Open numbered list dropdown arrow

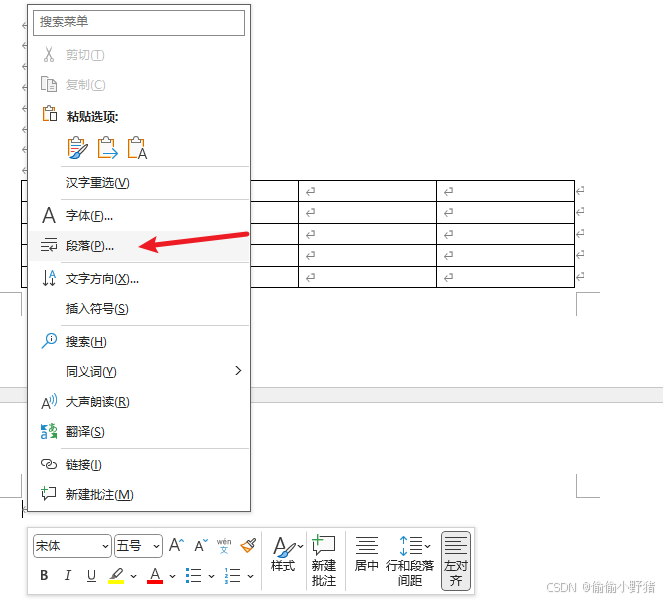click(x=250, y=576)
